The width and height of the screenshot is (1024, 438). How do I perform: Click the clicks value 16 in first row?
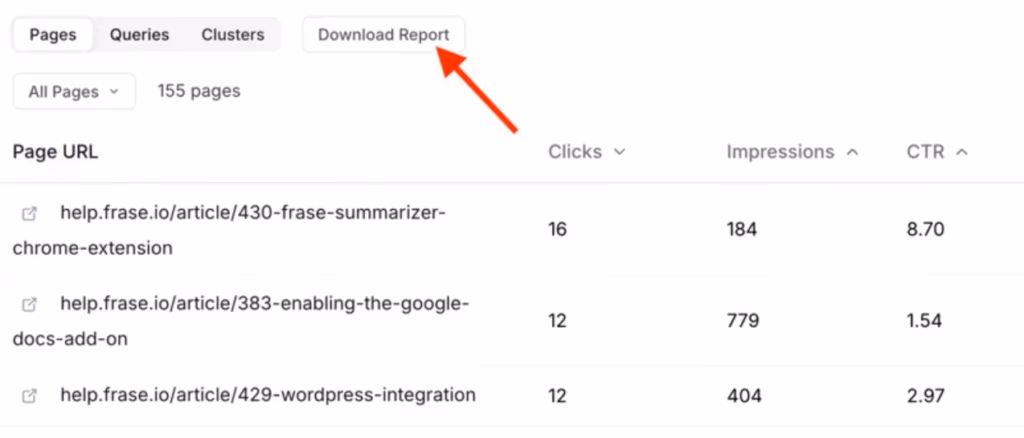[x=557, y=230]
